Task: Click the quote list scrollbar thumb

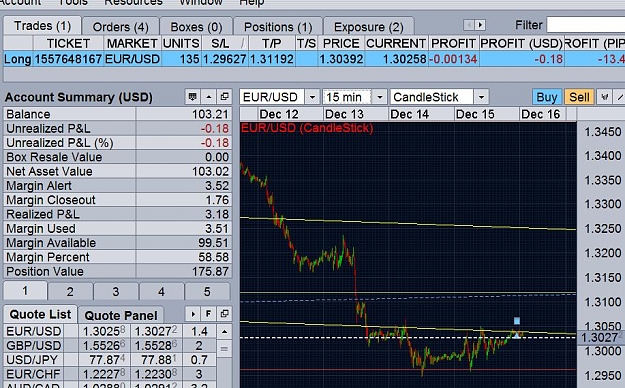Action: point(224,349)
